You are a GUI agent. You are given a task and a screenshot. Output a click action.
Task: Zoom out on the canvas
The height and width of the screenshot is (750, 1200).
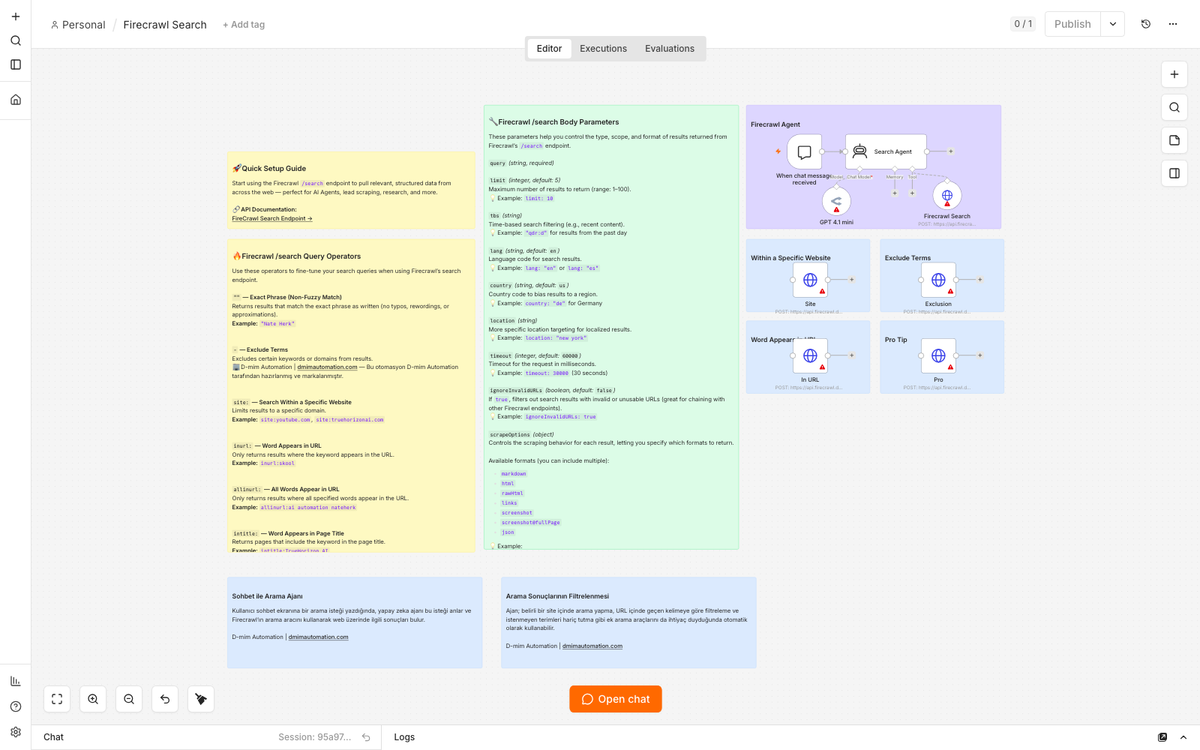click(x=129, y=699)
